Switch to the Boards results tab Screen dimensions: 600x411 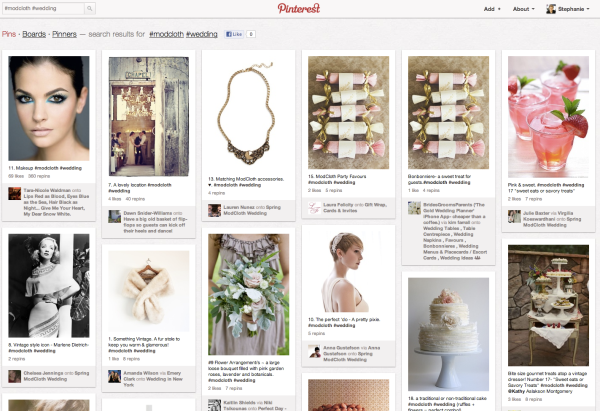34,34
